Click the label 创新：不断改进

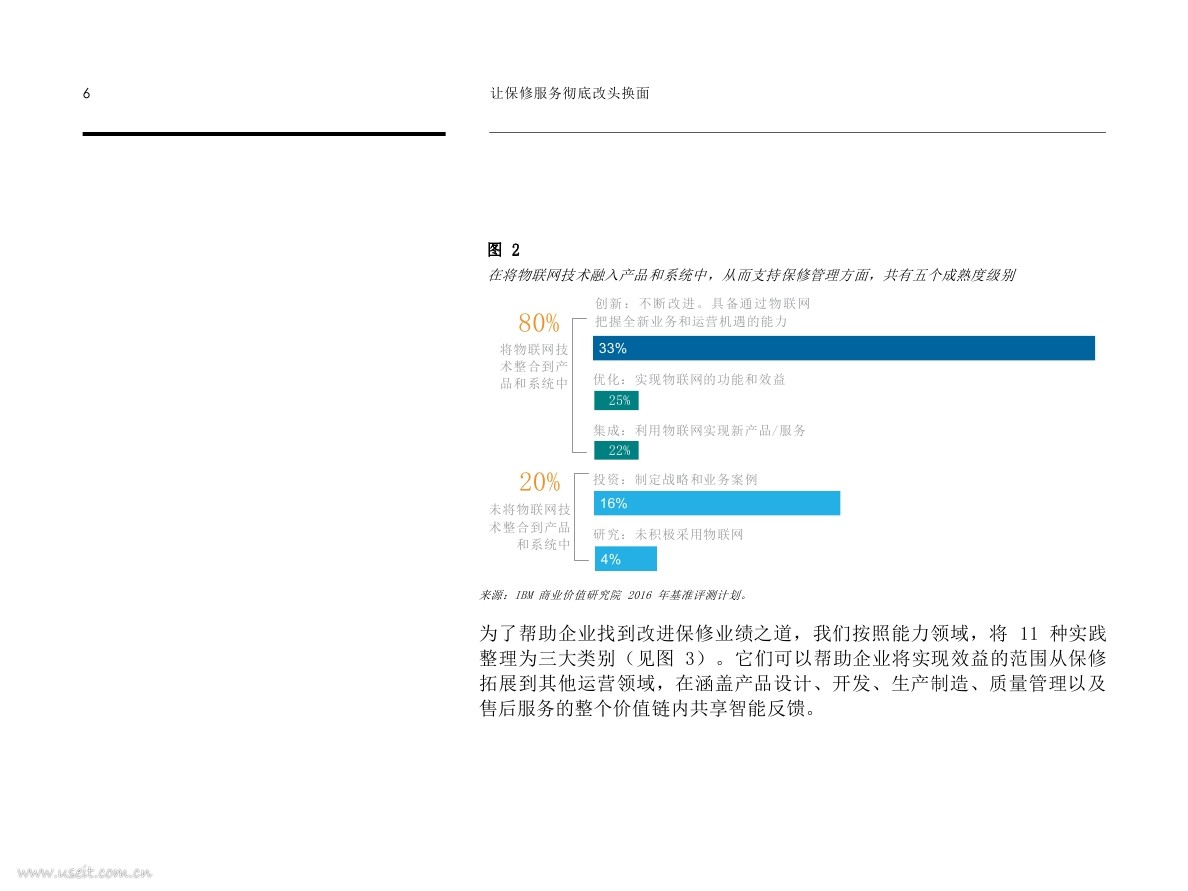click(702, 303)
